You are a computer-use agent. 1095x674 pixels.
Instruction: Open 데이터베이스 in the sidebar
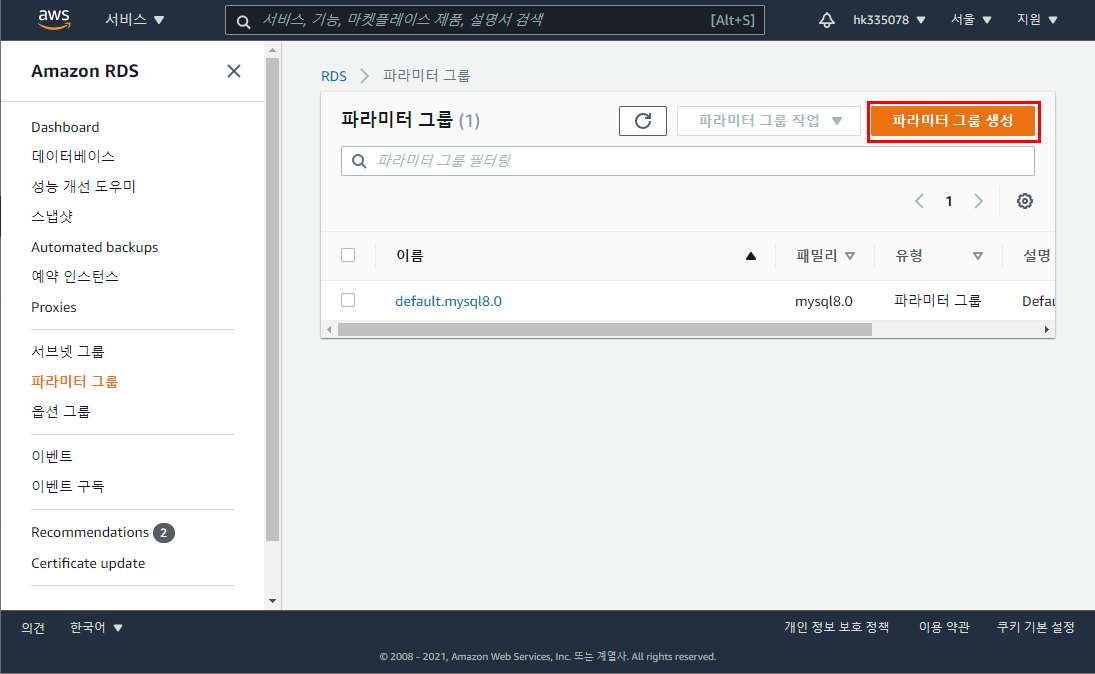click(x=73, y=156)
